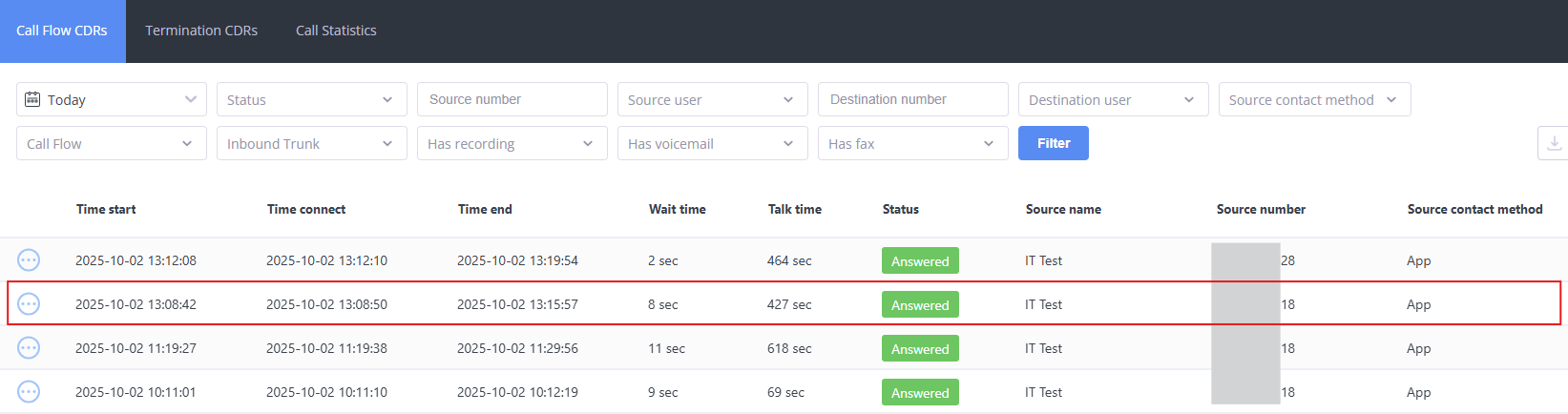1568x414 pixels.
Task: Focus the Source number input field
Action: (512, 99)
